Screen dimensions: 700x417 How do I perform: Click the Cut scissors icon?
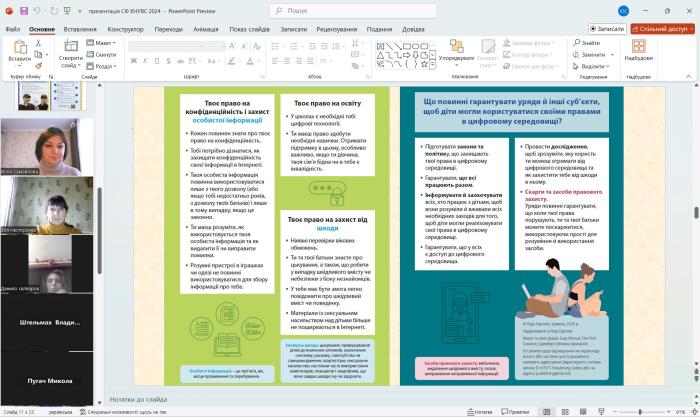click(x=38, y=43)
